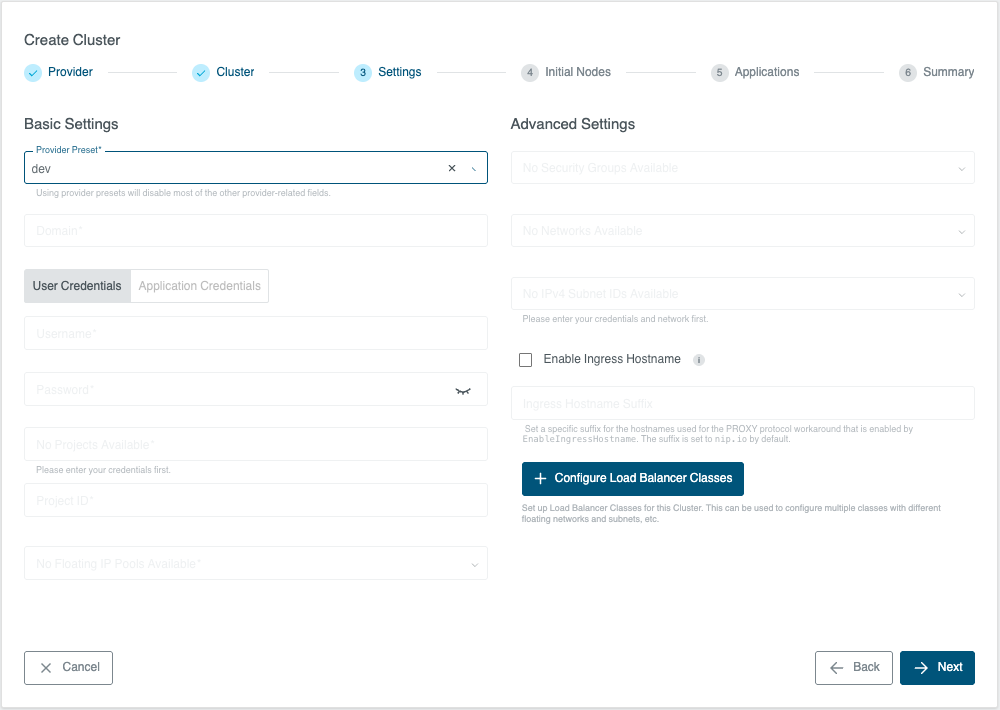Expand the Provider Preset dropdown arrow

[x=474, y=169]
